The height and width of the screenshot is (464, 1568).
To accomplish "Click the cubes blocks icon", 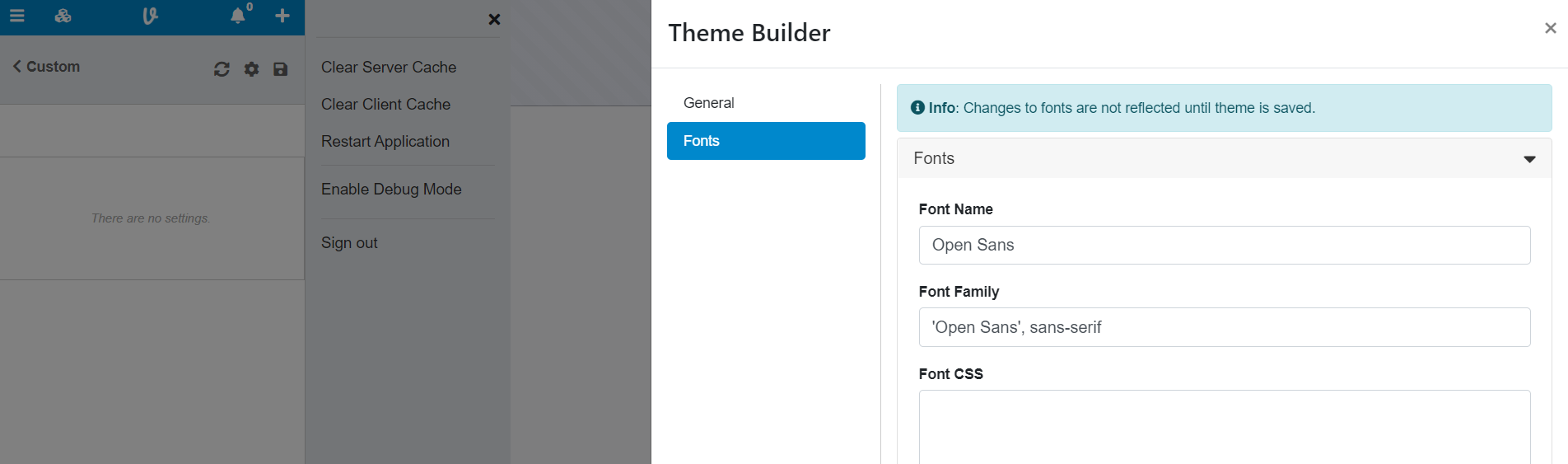I will 63,16.
